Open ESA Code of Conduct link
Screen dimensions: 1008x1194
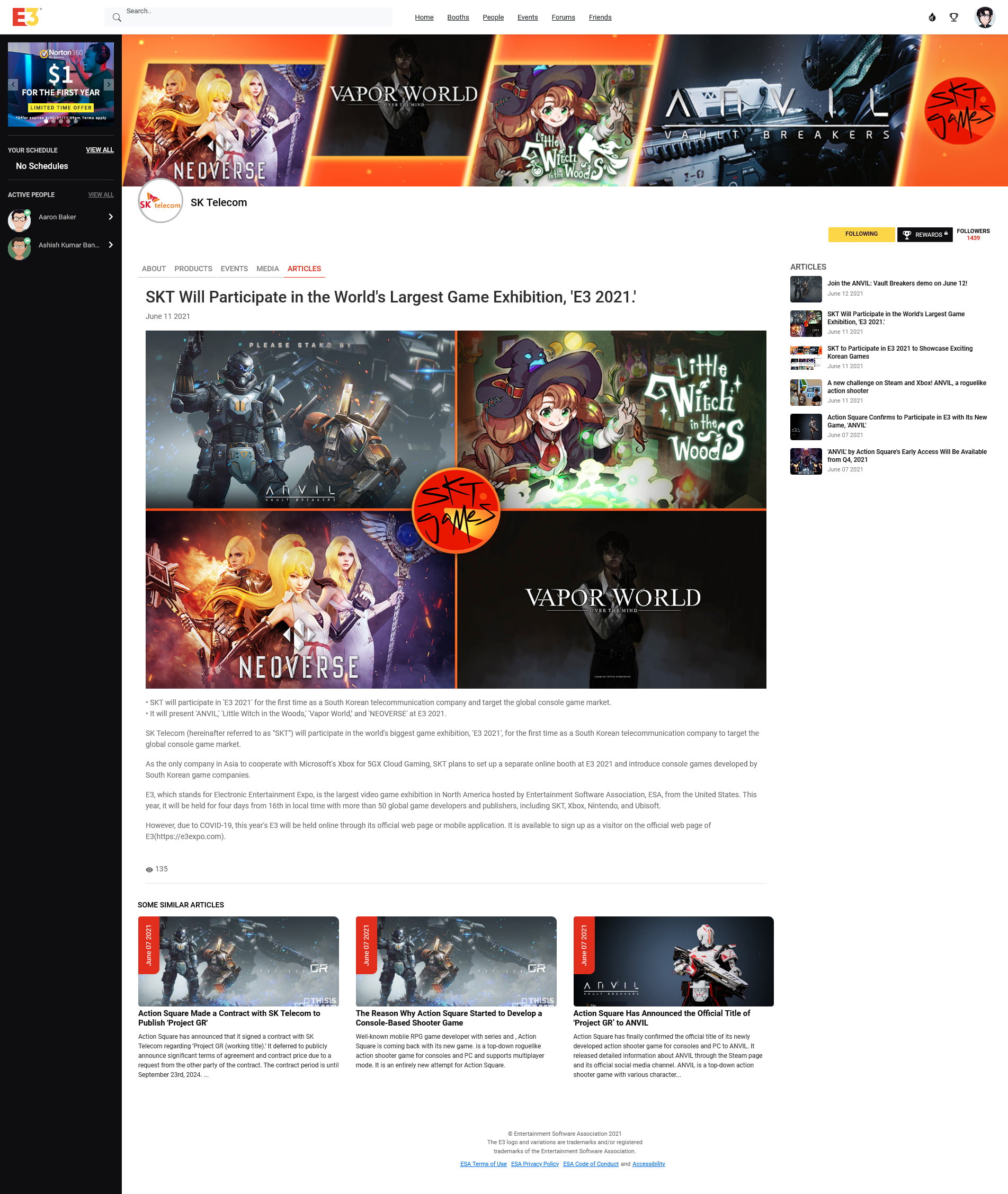point(590,1164)
